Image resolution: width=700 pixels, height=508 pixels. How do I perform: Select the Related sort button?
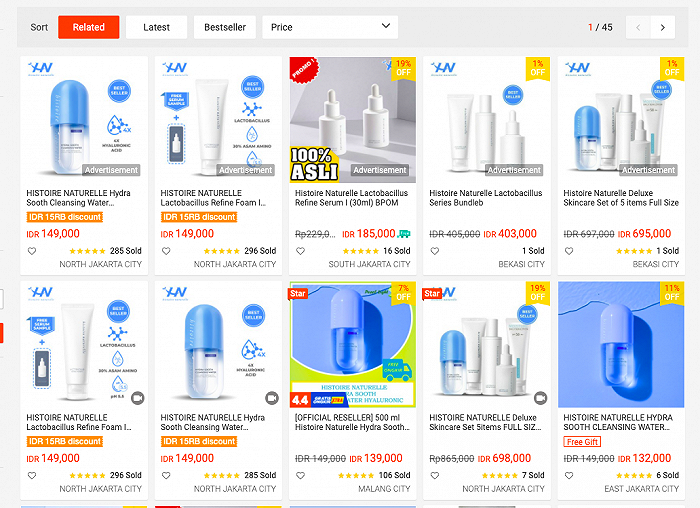[x=89, y=27]
